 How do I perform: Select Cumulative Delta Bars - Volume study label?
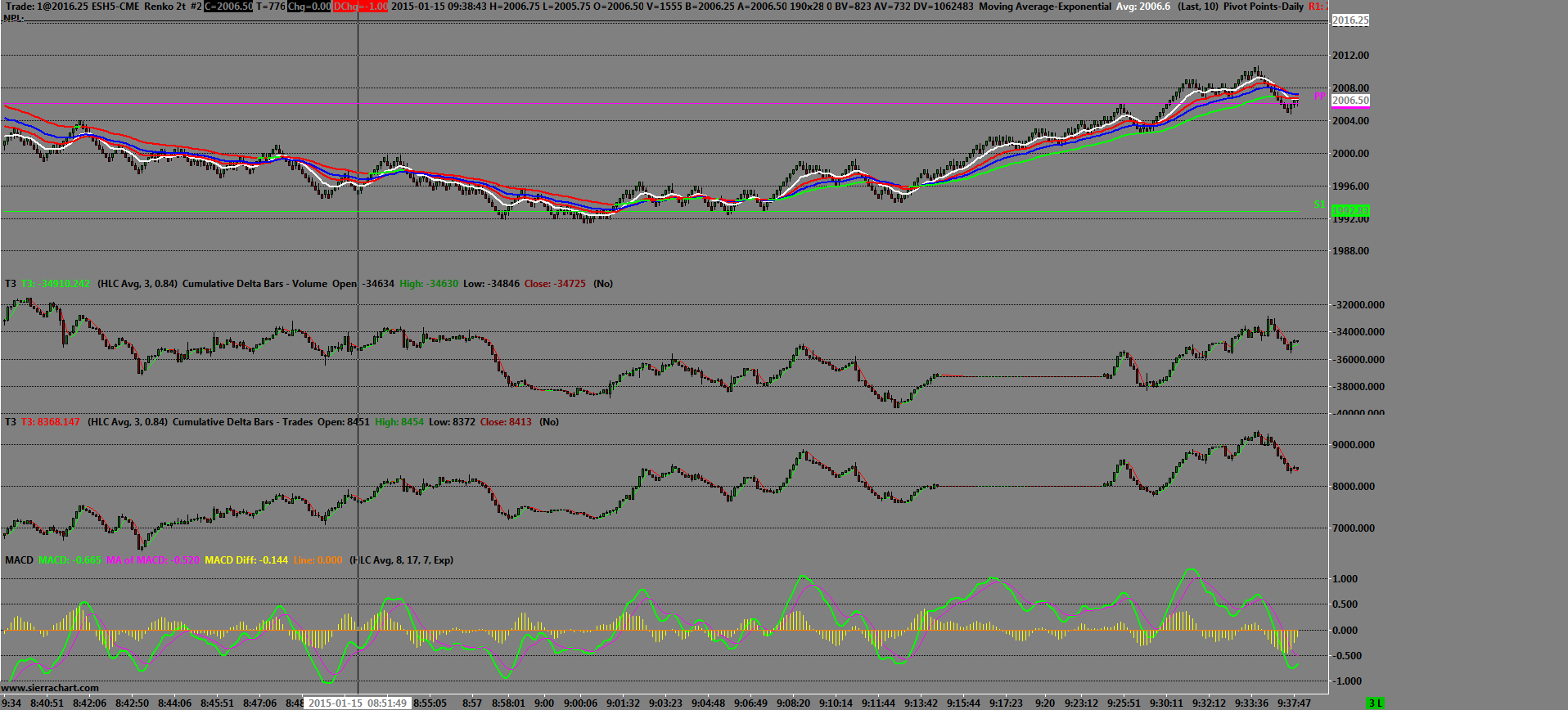(255, 284)
